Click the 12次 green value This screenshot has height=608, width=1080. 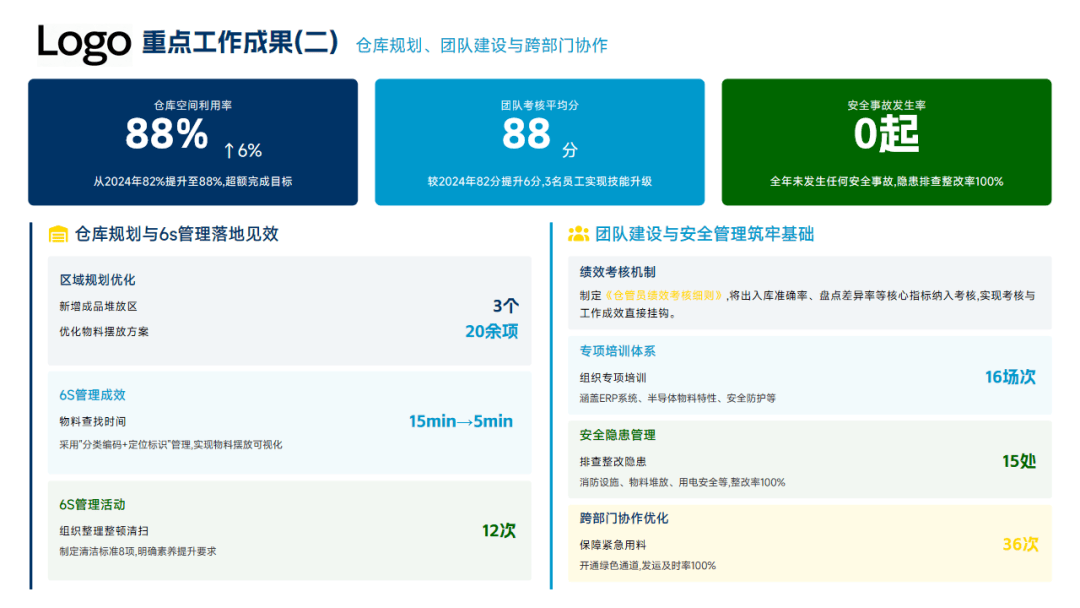coord(498,531)
